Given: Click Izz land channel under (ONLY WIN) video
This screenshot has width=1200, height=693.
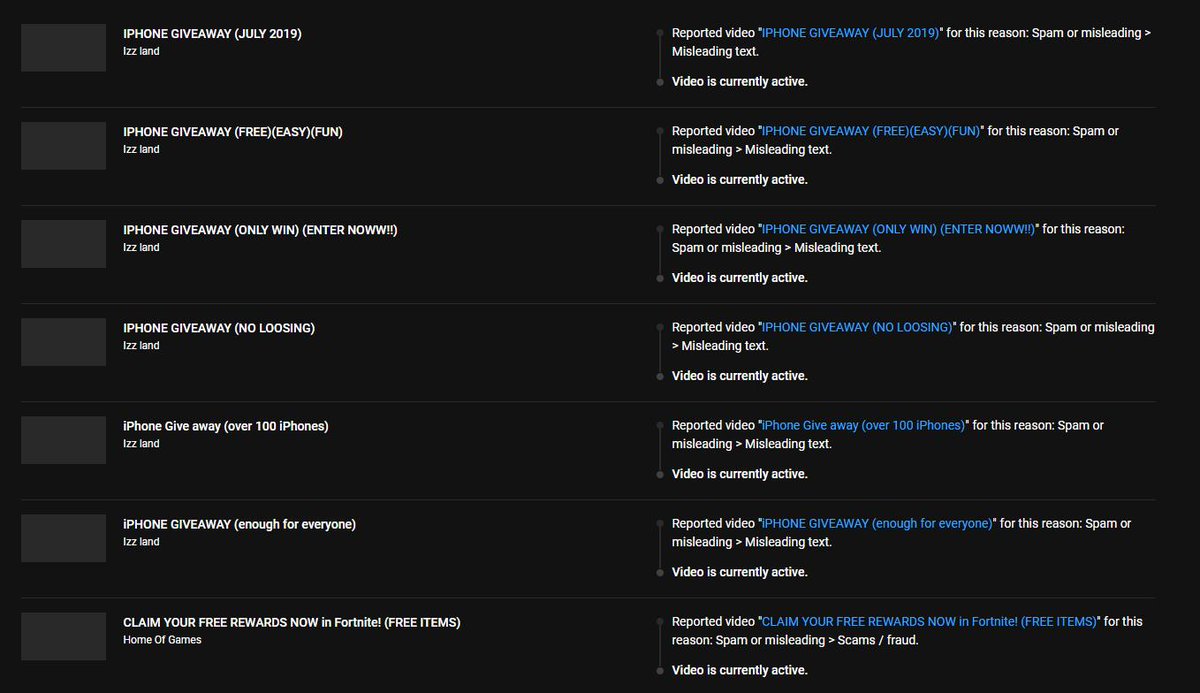Looking at the screenshot, I should coord(141,247).
